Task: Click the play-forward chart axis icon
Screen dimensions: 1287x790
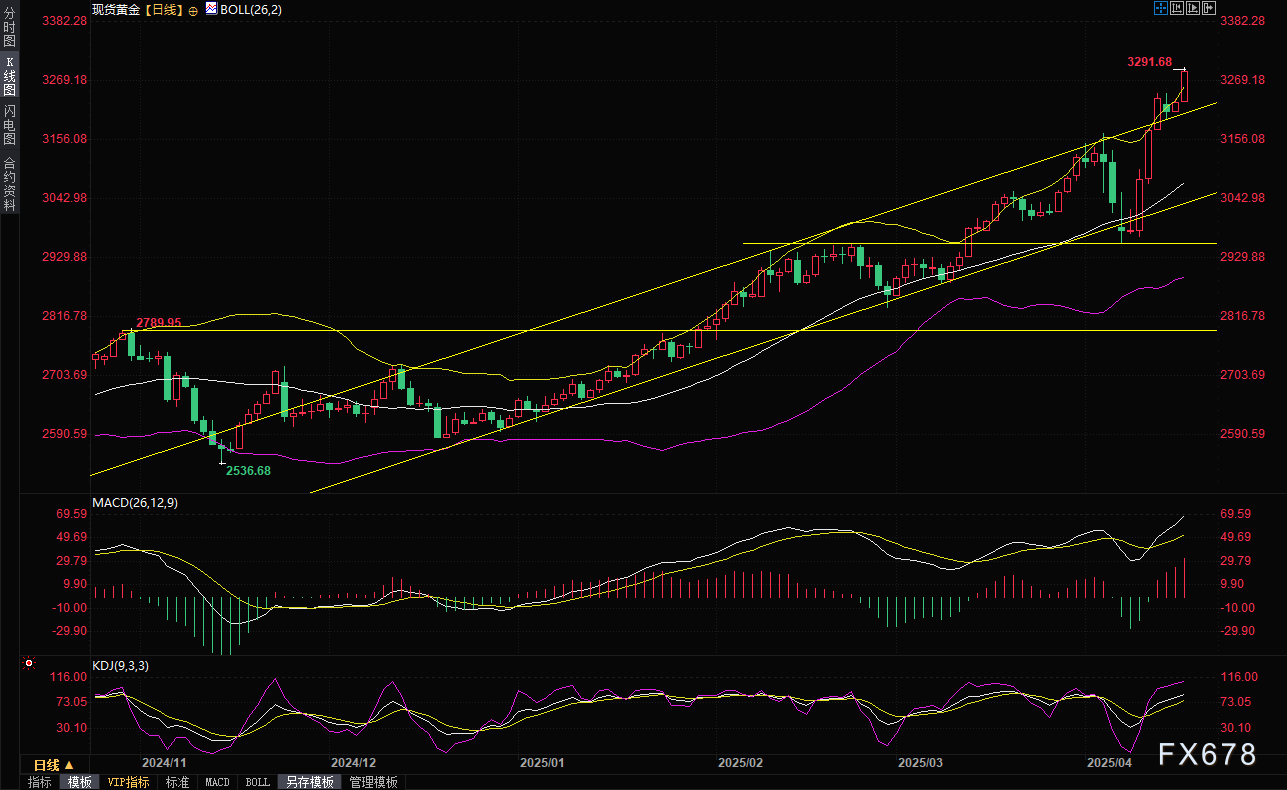Action: click(x=1193, y=8)
